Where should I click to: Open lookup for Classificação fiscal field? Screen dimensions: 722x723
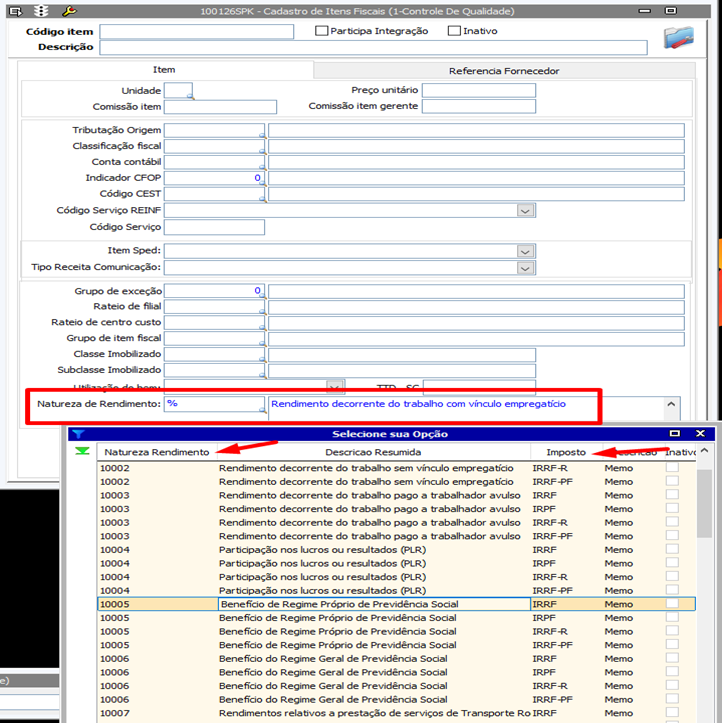(262, 151)
